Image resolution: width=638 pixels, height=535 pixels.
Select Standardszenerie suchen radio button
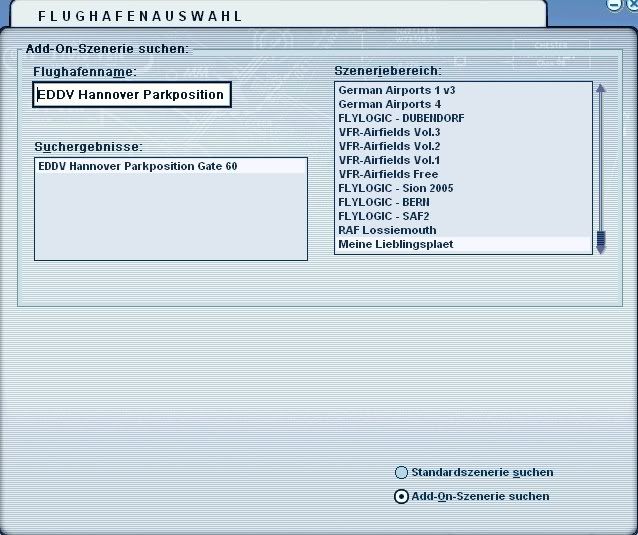point(402,473)
